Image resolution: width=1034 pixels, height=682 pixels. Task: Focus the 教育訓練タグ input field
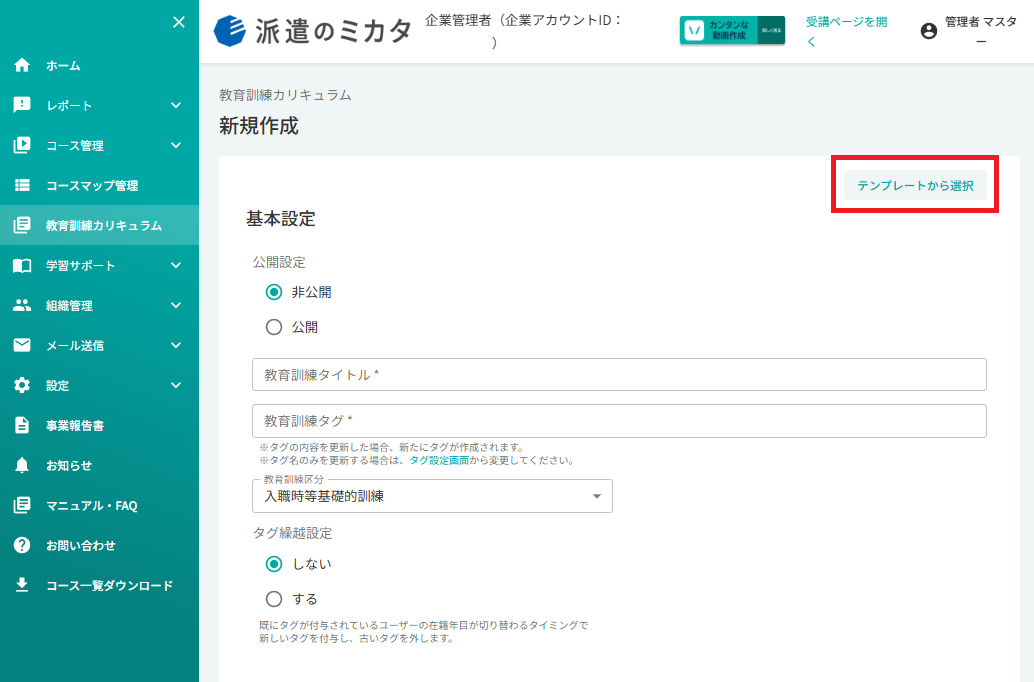click(619, 421)
